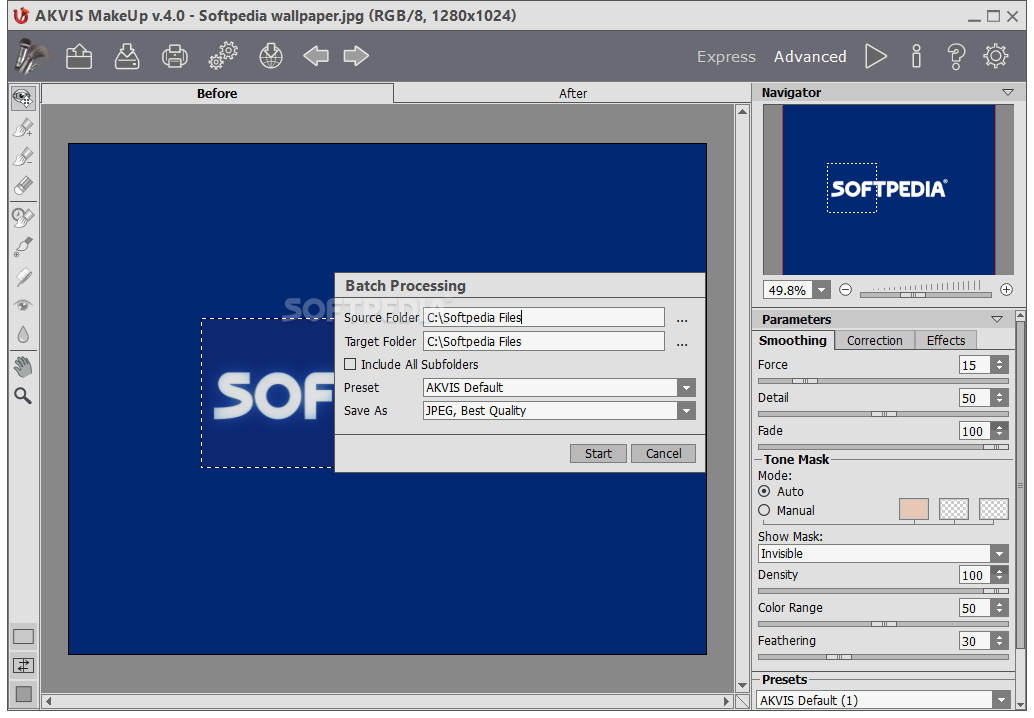Show program info

(917, 57)
